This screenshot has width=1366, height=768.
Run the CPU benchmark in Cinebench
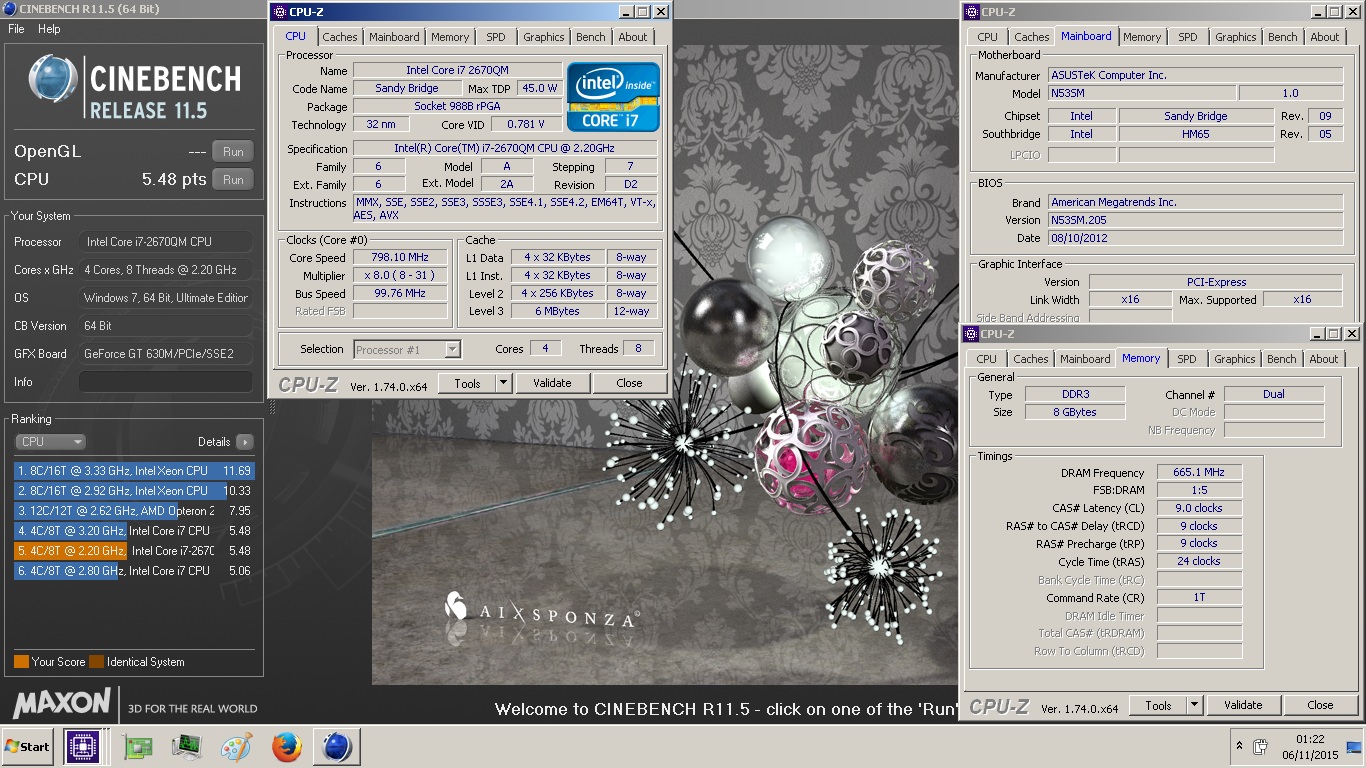point(233,180)
